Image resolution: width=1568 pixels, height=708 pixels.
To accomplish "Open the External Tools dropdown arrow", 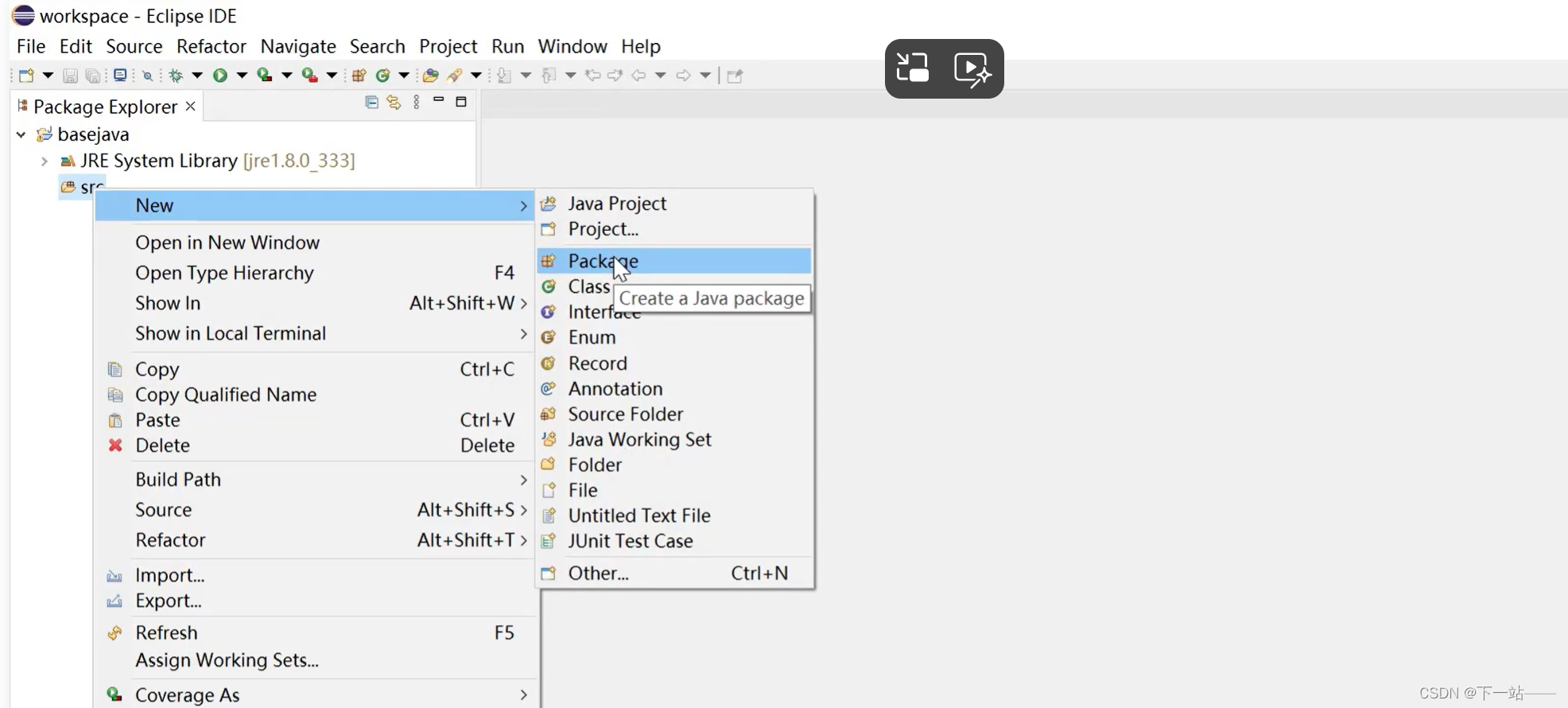I will [x=332, y=76].
